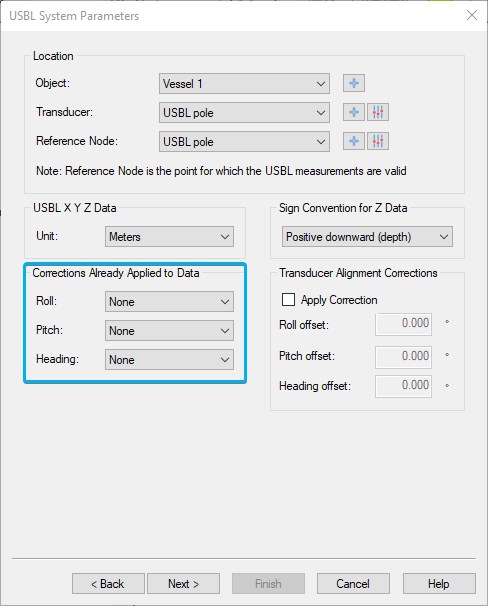Open the Reference Node dropdown
Screen dimensions: 488x606
tap(244, 141)
